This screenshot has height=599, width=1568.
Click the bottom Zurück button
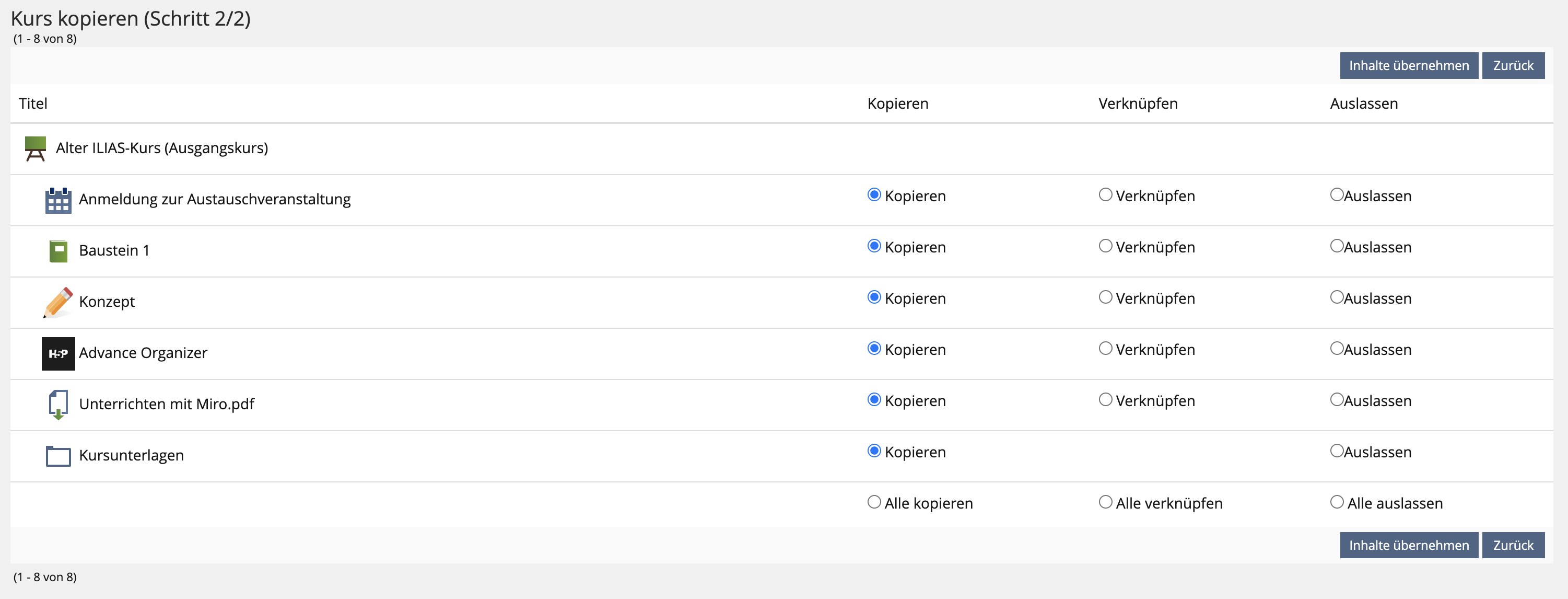click(1513, 545)
